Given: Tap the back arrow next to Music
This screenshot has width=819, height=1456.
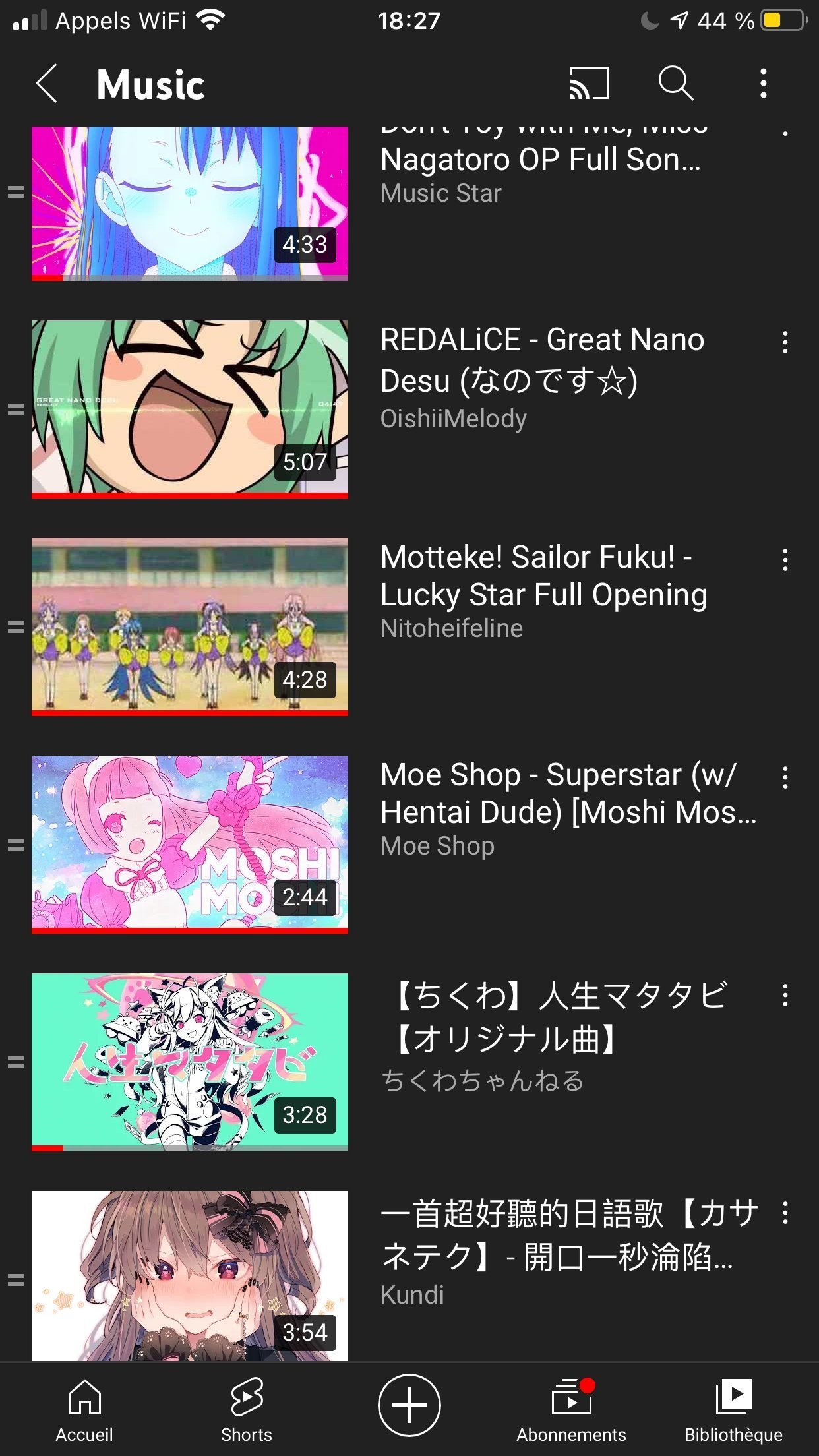Looking at the screenshot, I should click(x=47, y=84).
